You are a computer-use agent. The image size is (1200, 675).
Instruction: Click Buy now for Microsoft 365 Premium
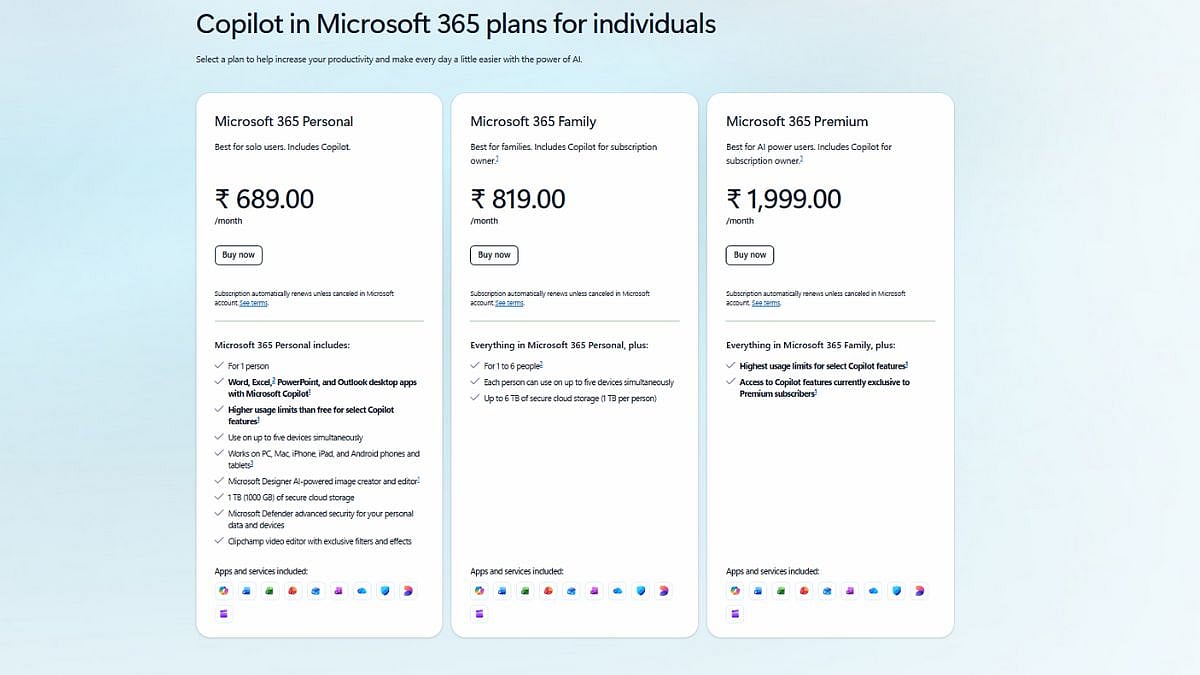pyautogui.click(x=749, y=255)
